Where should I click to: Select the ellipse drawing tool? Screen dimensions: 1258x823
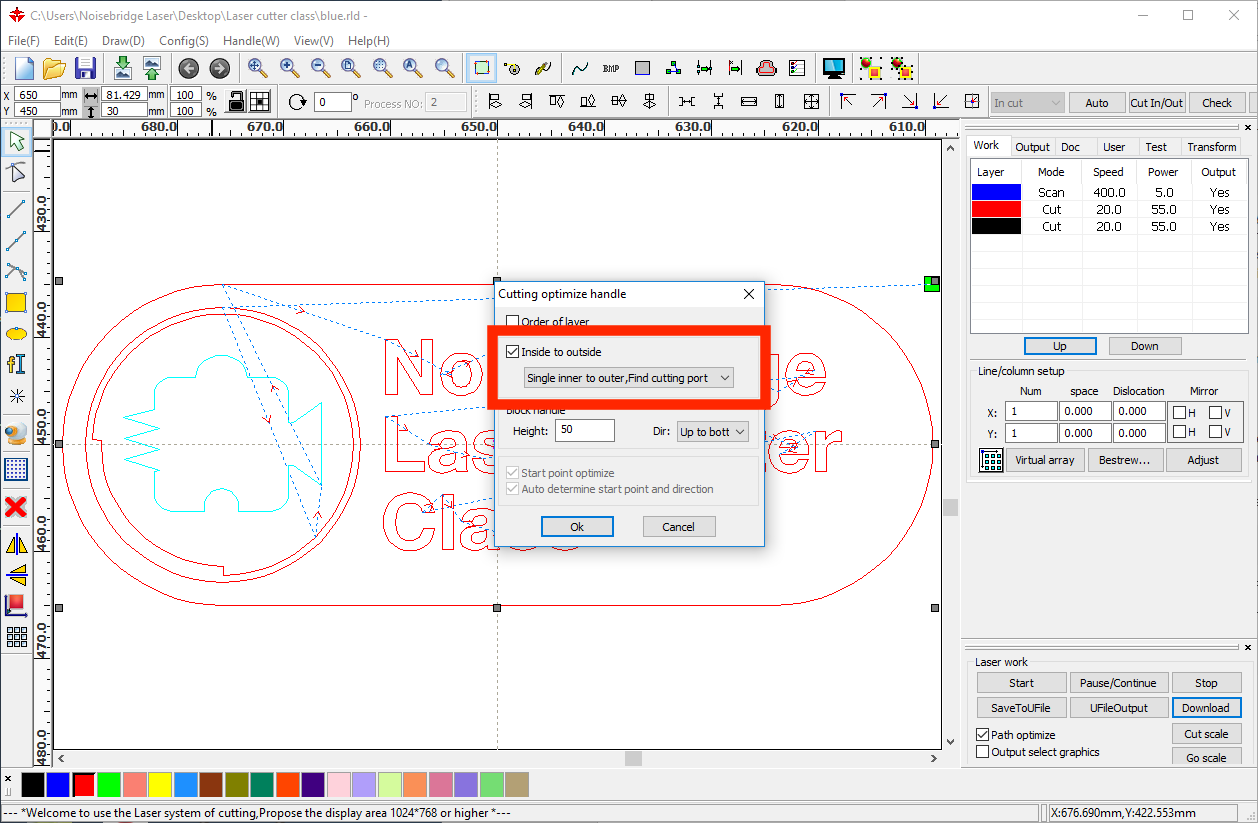[15, 334]
